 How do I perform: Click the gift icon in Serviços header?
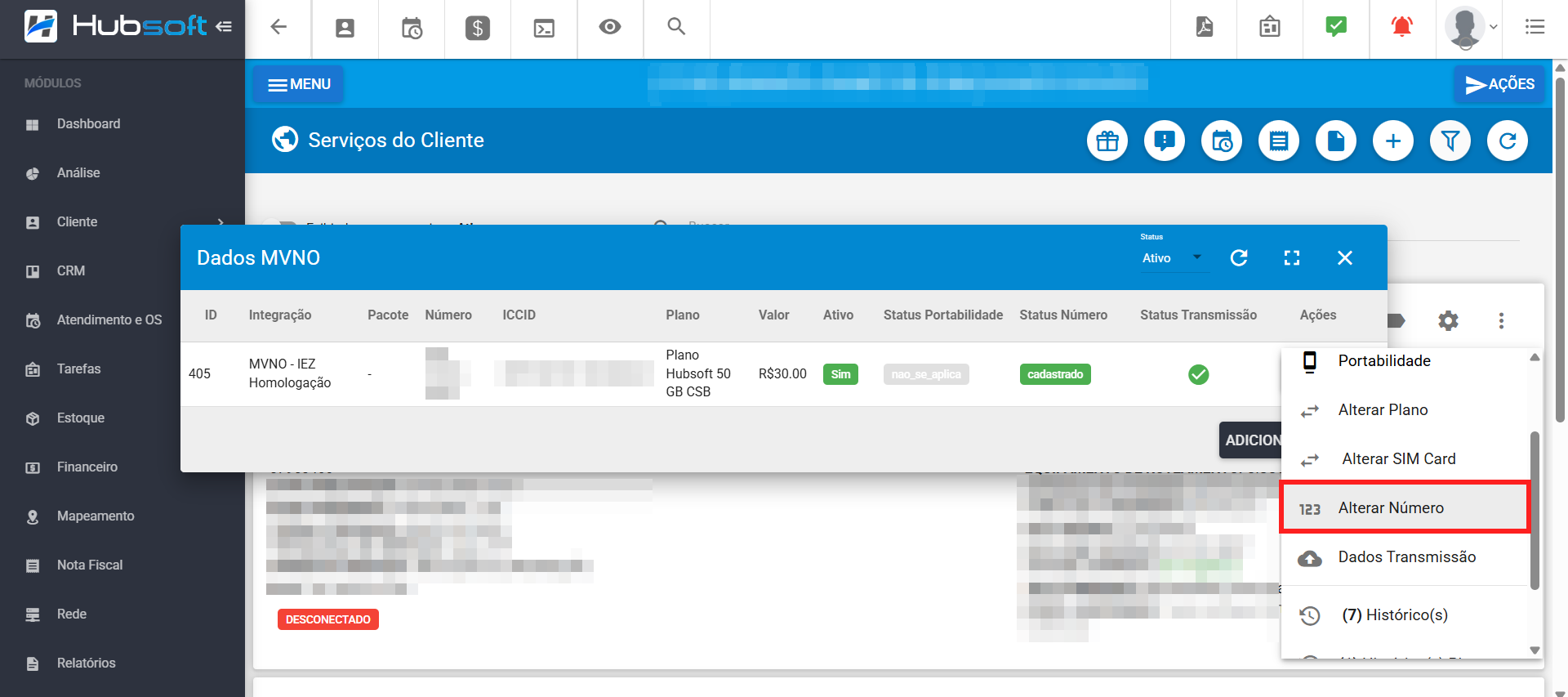1107,141
